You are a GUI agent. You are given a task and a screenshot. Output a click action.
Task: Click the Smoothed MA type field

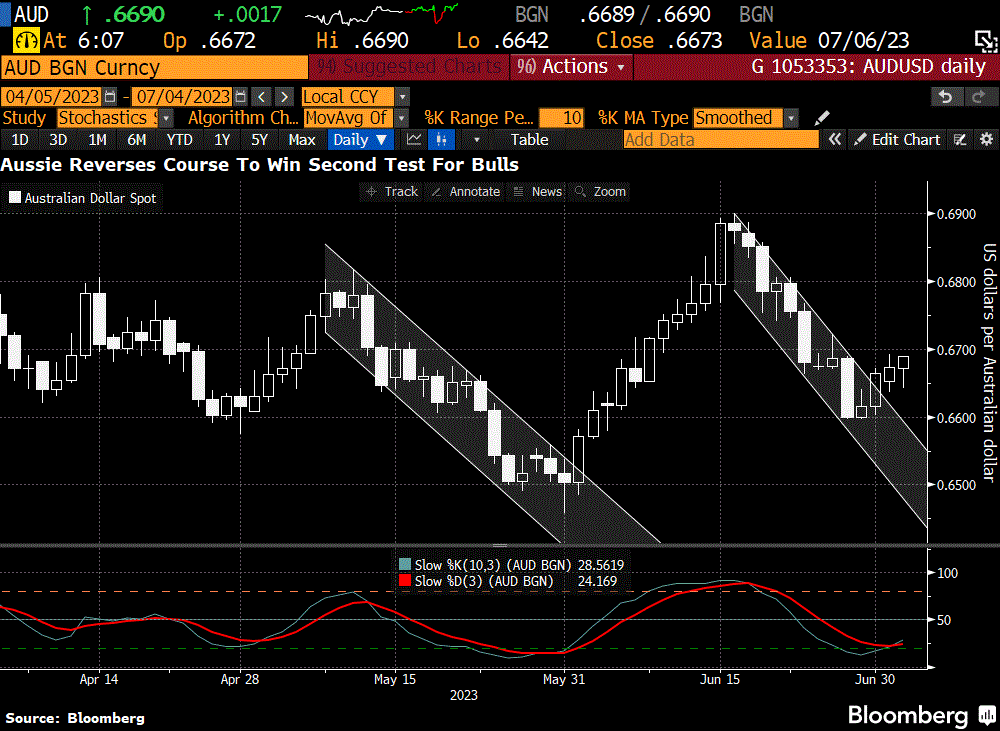739,118
